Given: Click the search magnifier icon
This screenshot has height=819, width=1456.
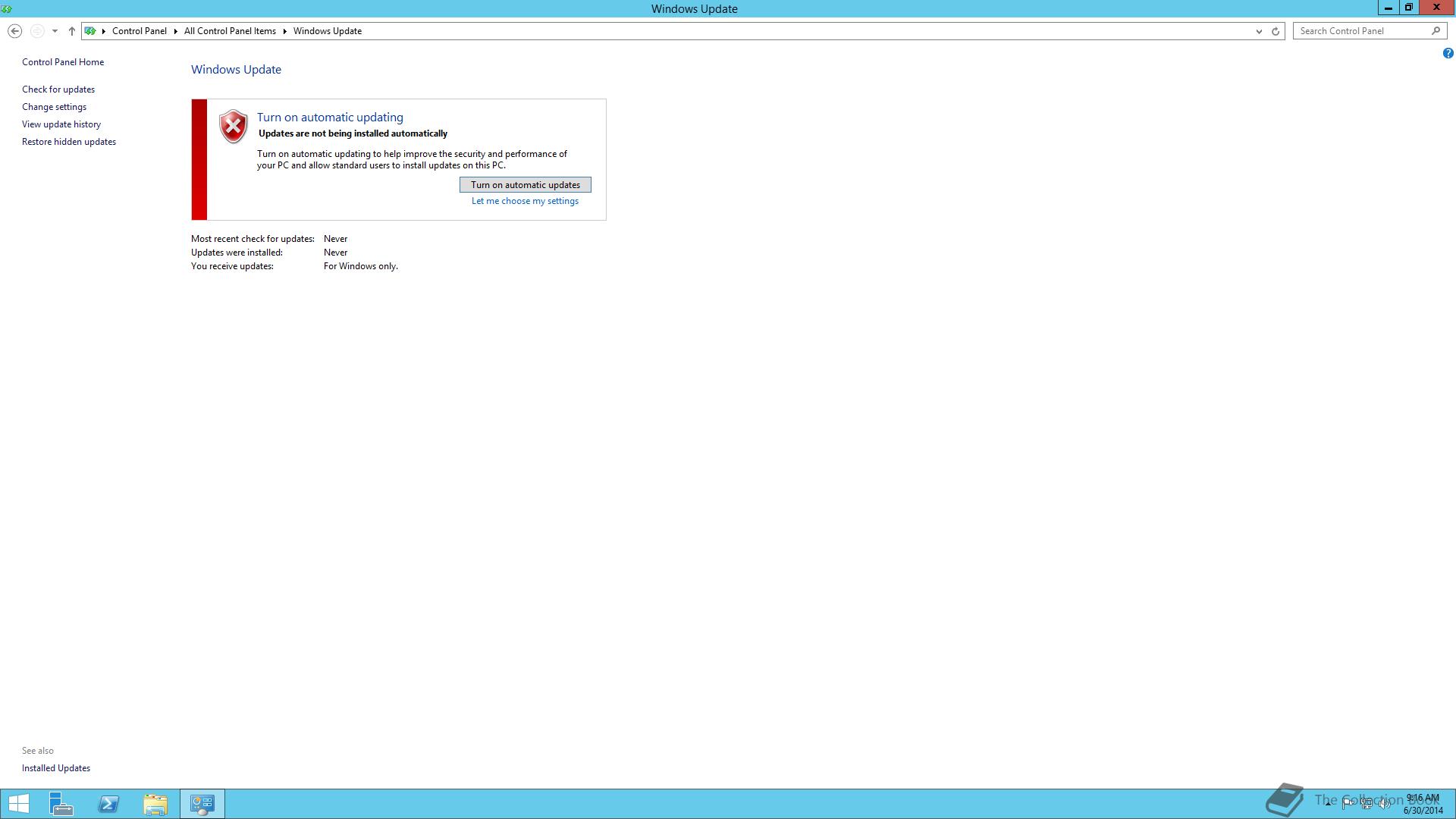Looking at the screenshot, I should click(x=1436, y=31).
